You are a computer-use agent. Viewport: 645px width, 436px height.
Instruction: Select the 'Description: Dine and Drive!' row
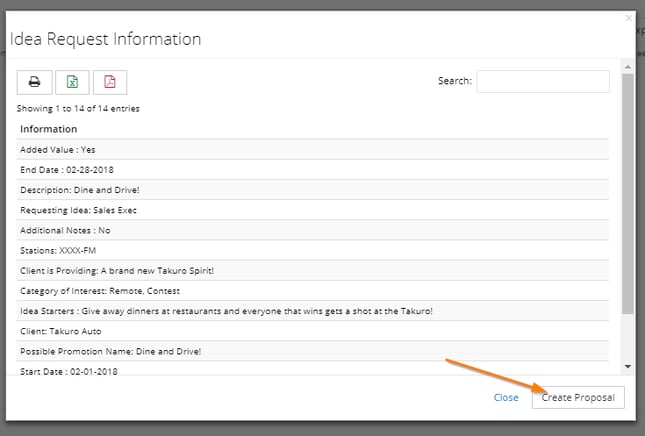click(313, 190)
